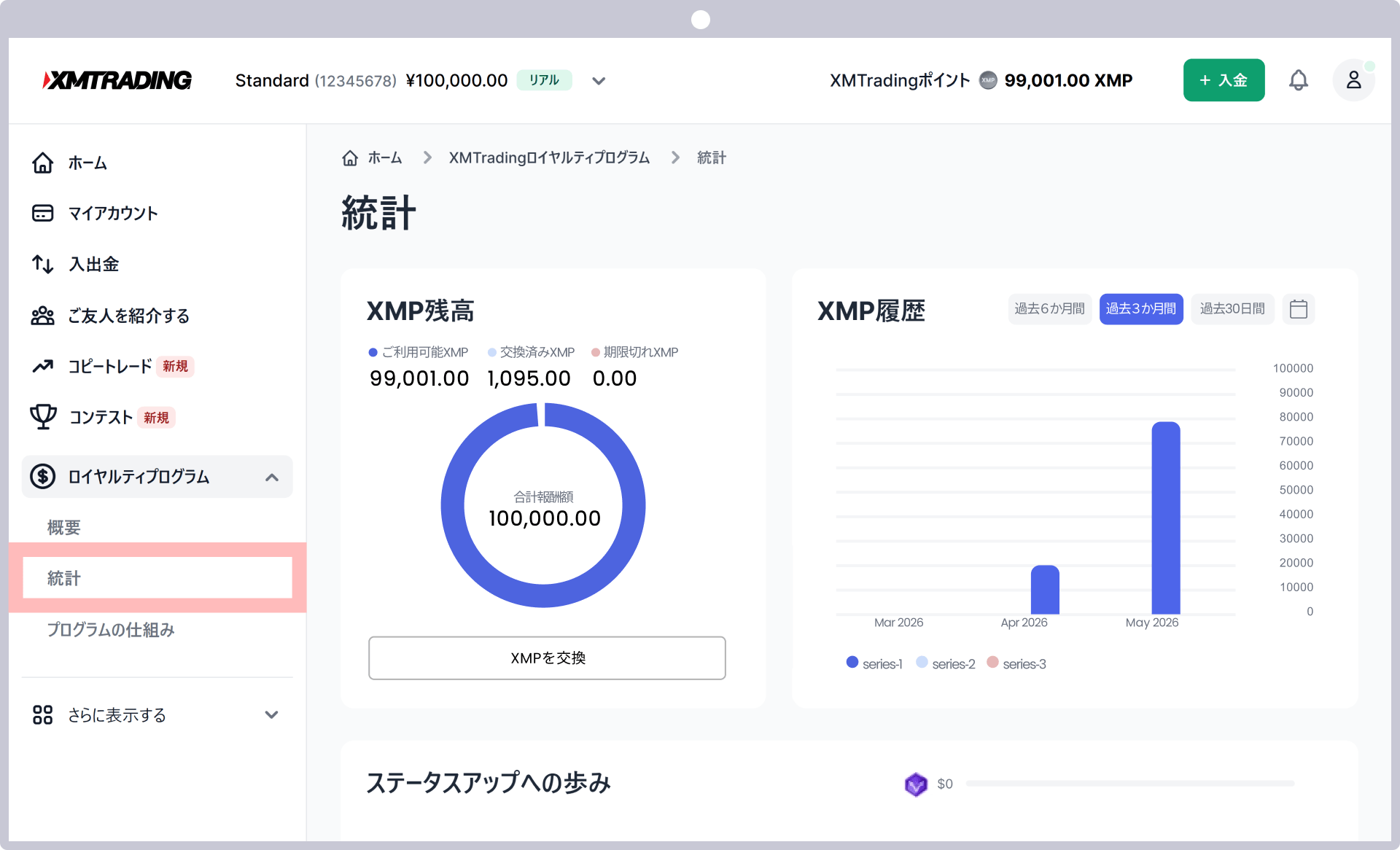Click the XMPを交換 button
This screenshot has width=1400, height=850.
pos(547,658)
